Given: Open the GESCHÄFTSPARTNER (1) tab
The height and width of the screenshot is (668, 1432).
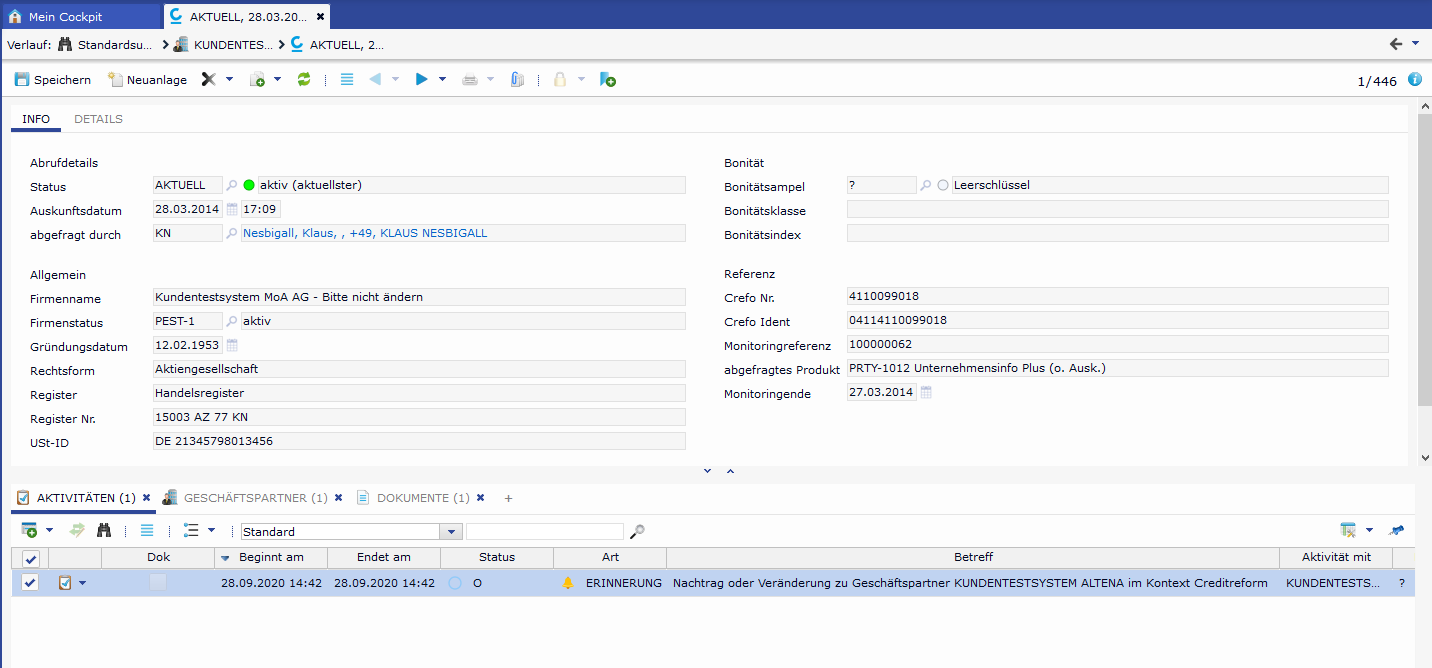Looking at the screenshot, I should point(254,498).
